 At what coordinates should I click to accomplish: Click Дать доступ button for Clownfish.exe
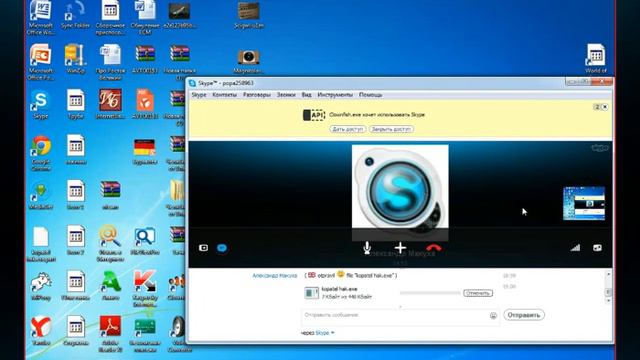pos(347,129)
